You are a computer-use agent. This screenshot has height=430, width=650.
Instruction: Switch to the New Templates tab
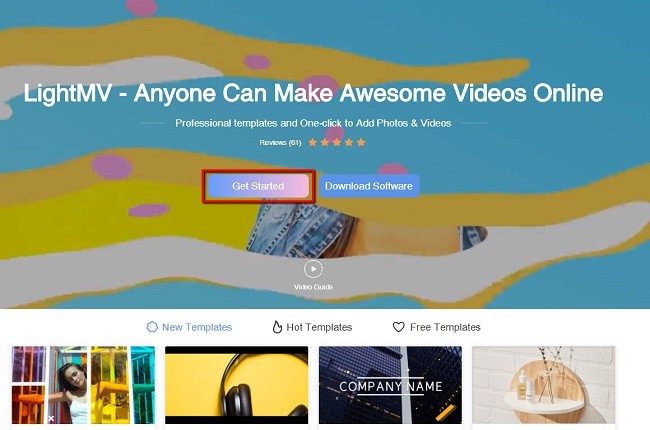tap(189, 327)
